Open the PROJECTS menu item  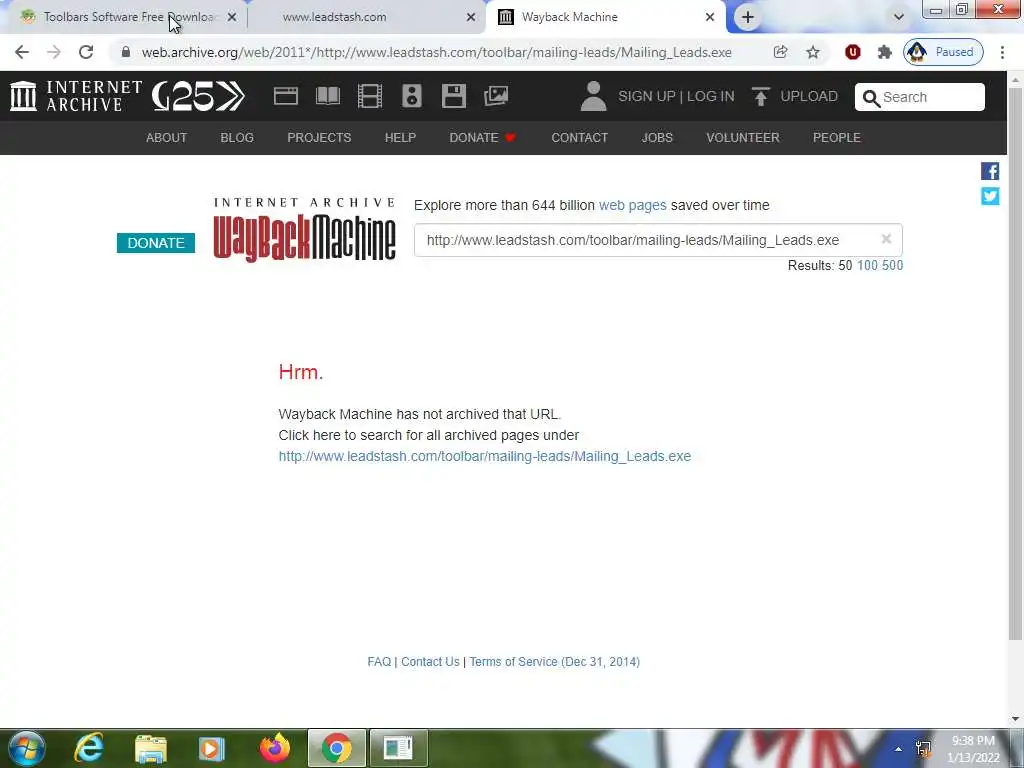pyautogui.click(x=319, y=138)
